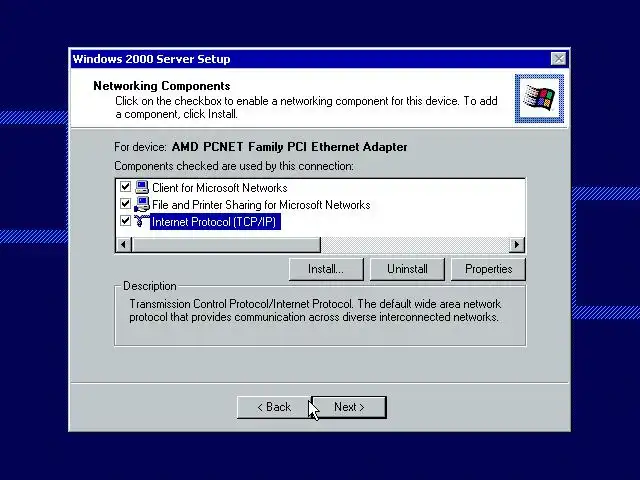
Task: Continue setup with Next button
Action: click(349, 407)
